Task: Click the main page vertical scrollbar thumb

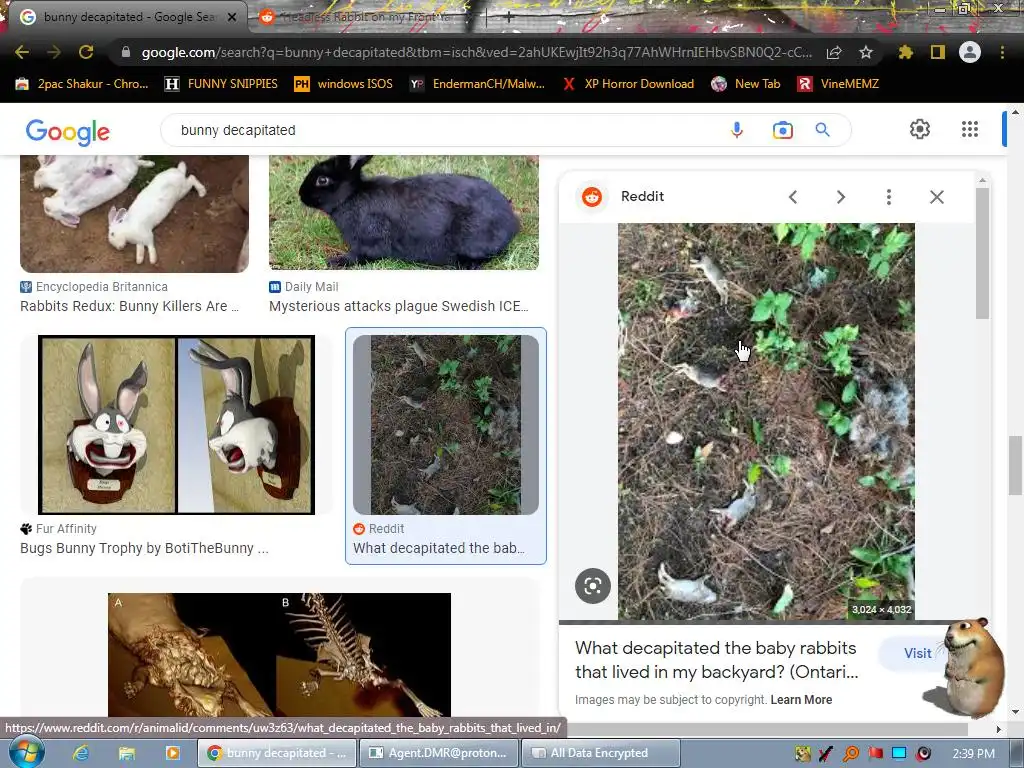Action: click(x=1015, y=465)
